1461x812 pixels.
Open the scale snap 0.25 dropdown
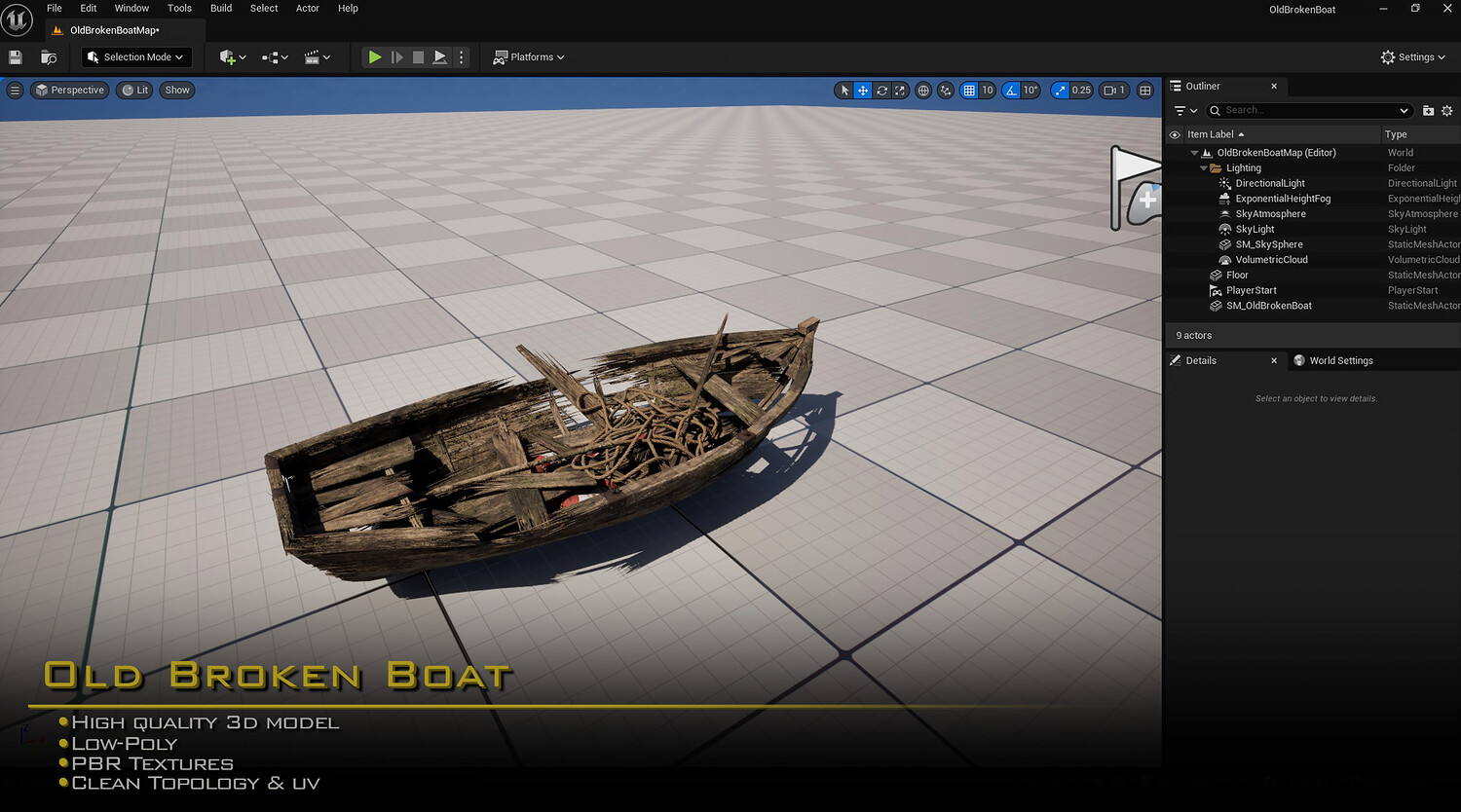click(x=1081, y=91)
